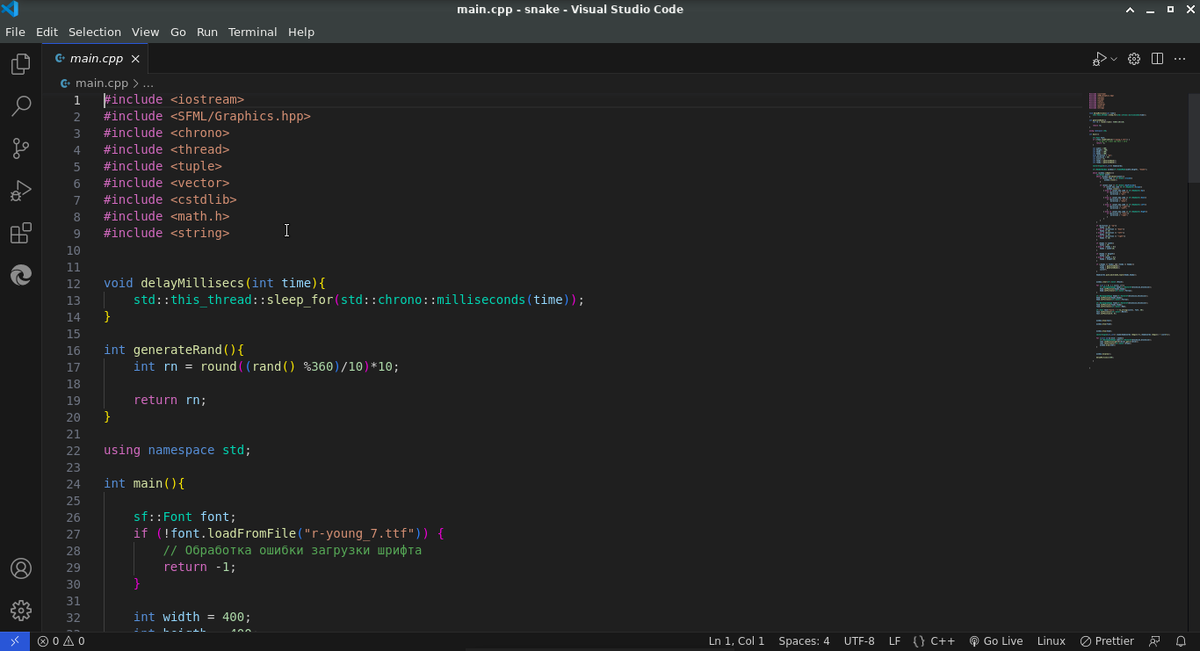The height and width of the screenshot is (651, 1200).
Task: Click the #include <iostream> line
Action: tap(174, 100)
